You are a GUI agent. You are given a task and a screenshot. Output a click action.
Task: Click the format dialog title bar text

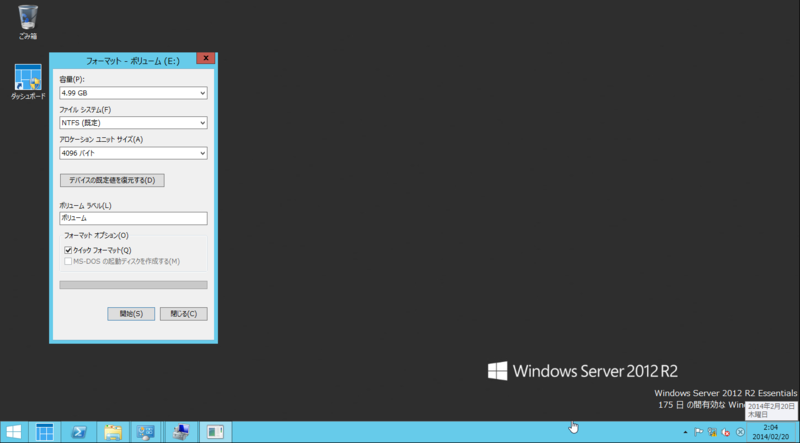[x=133, y=61]
